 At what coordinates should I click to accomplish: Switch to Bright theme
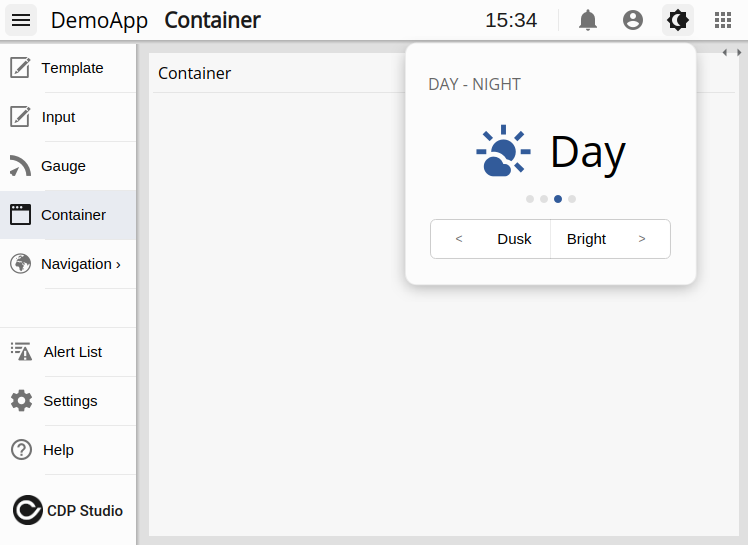pyautogui.click(x=586, y=239)
